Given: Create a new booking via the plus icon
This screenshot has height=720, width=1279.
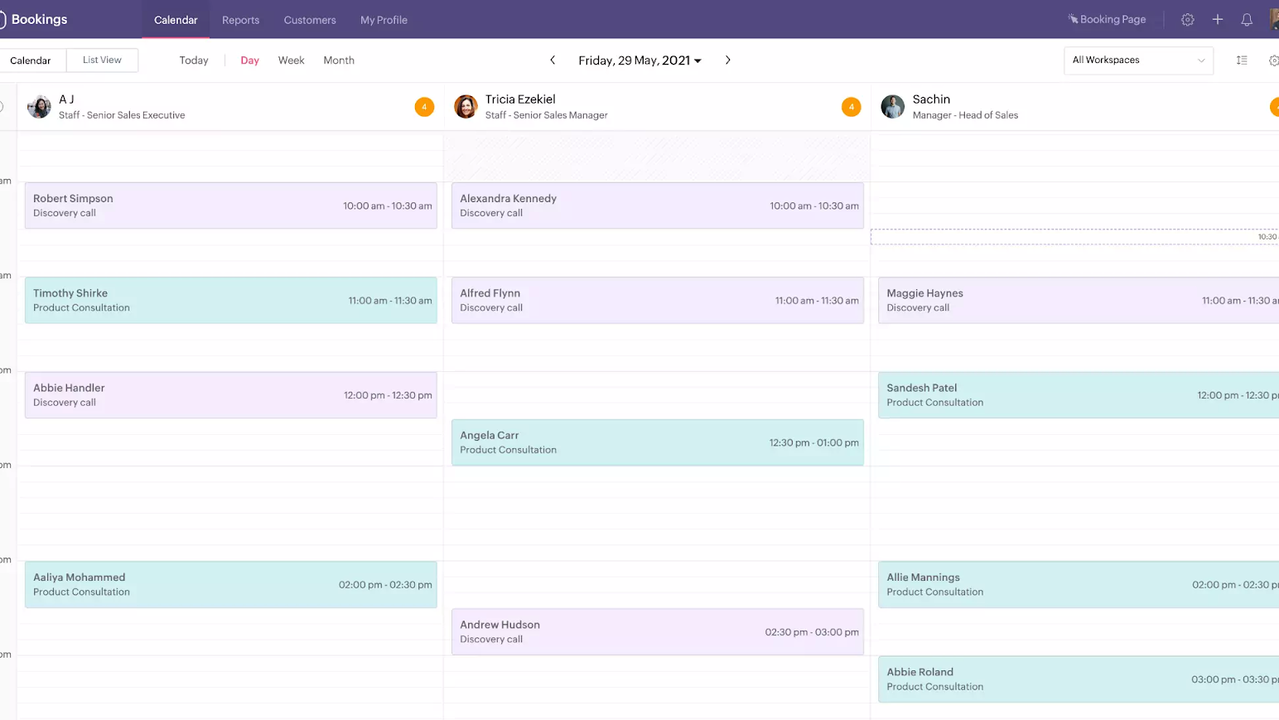Looking at the screenshot, I should (x=1217, y=19).
